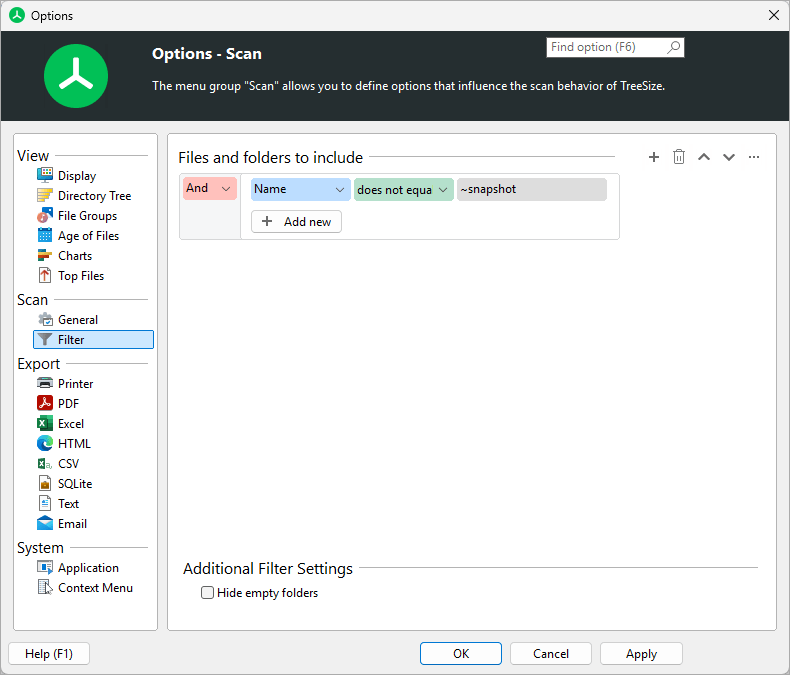Screen dimensions: 790x675
Task: Click the Text document icon
Action: [45, 504]
